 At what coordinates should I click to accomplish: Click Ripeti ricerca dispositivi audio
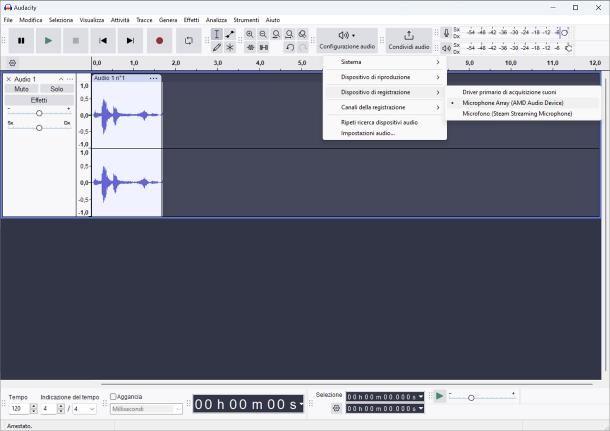[385, 122]
